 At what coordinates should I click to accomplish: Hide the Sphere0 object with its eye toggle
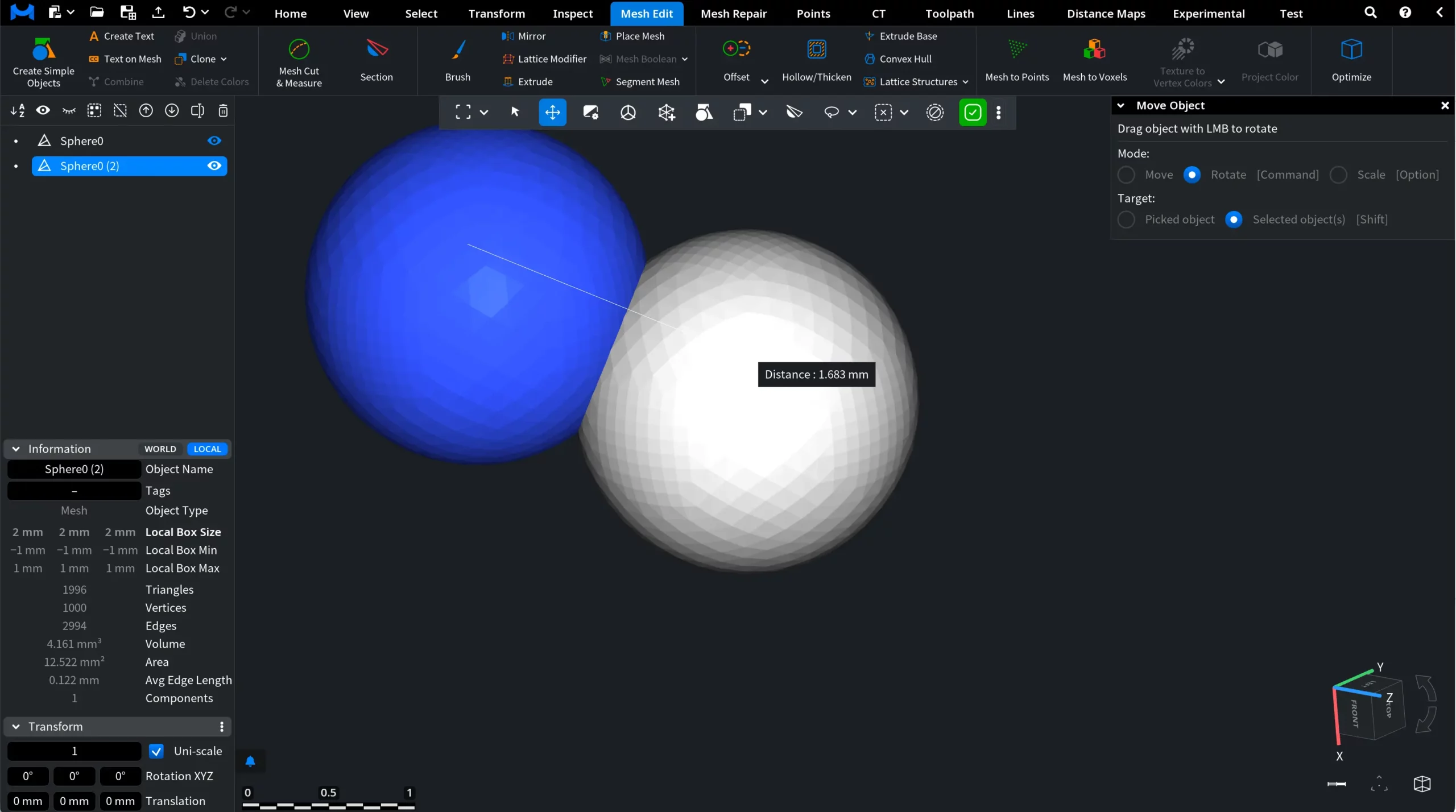(x=214, y=140)
